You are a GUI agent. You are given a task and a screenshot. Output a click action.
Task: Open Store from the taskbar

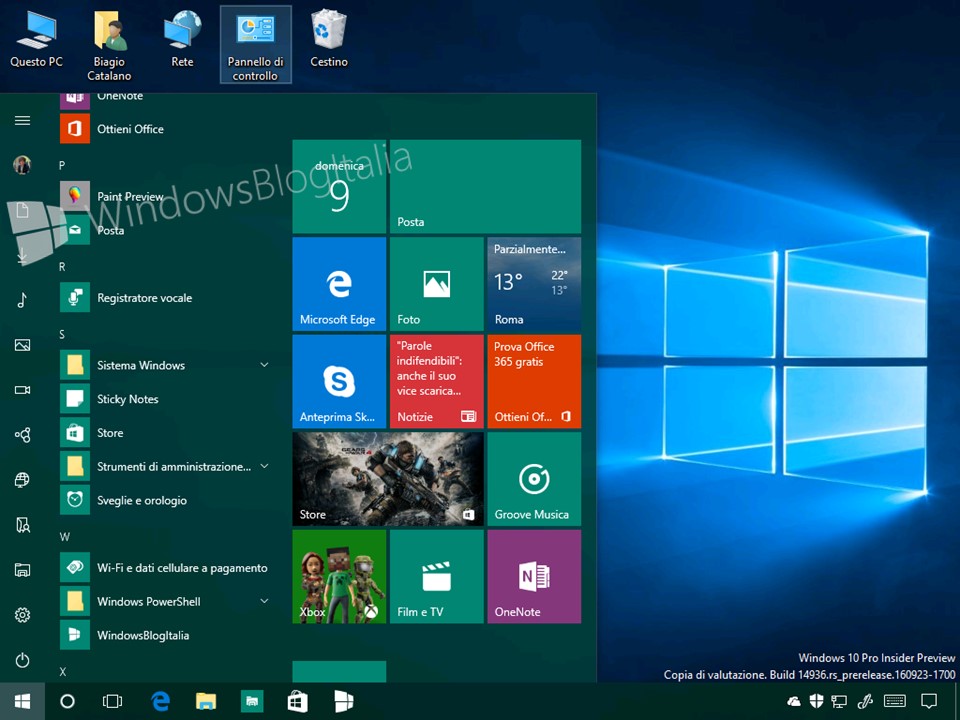[x=298, y=701]
